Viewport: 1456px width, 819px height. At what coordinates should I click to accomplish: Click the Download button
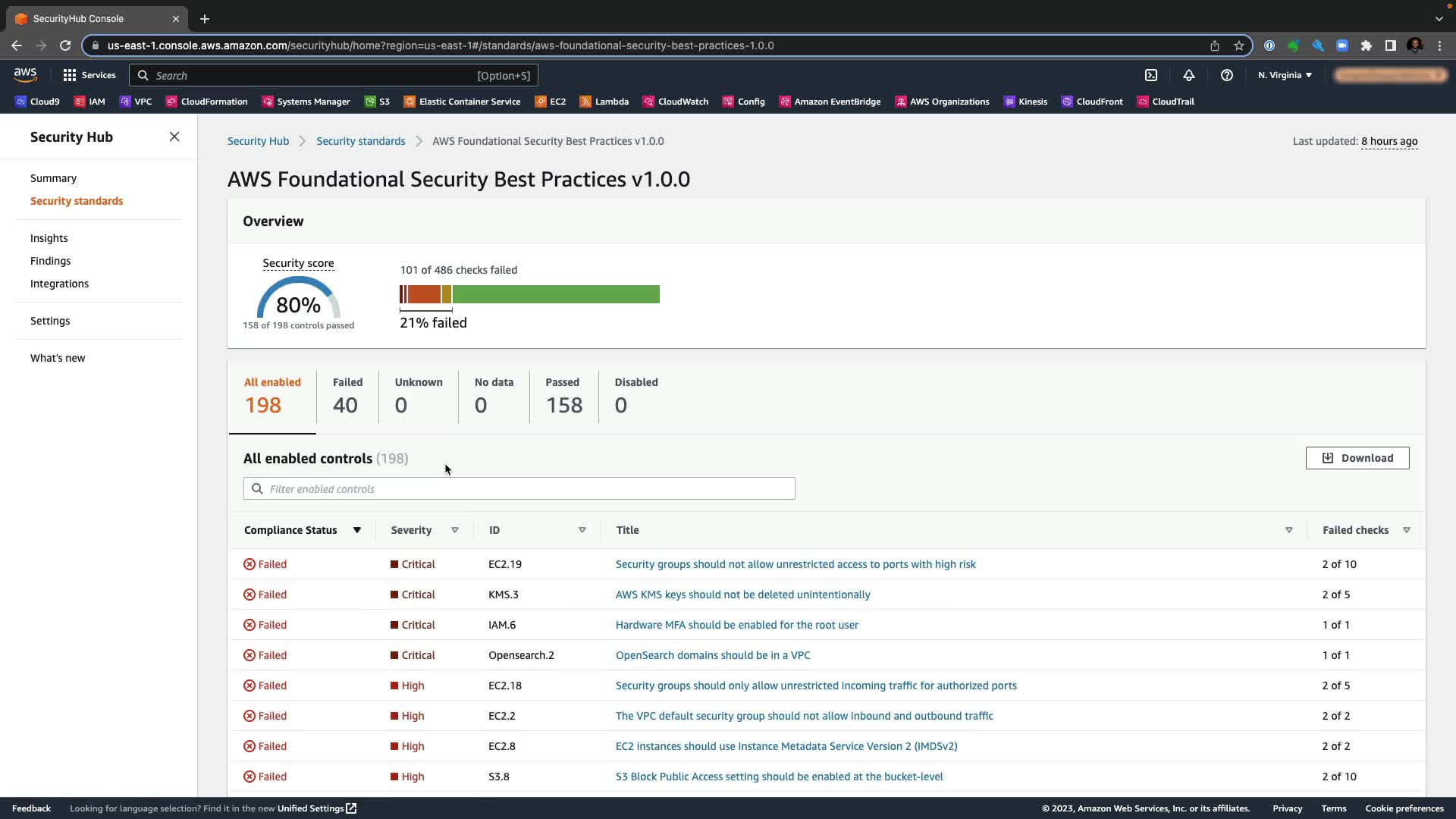[x=1357, y=458]
